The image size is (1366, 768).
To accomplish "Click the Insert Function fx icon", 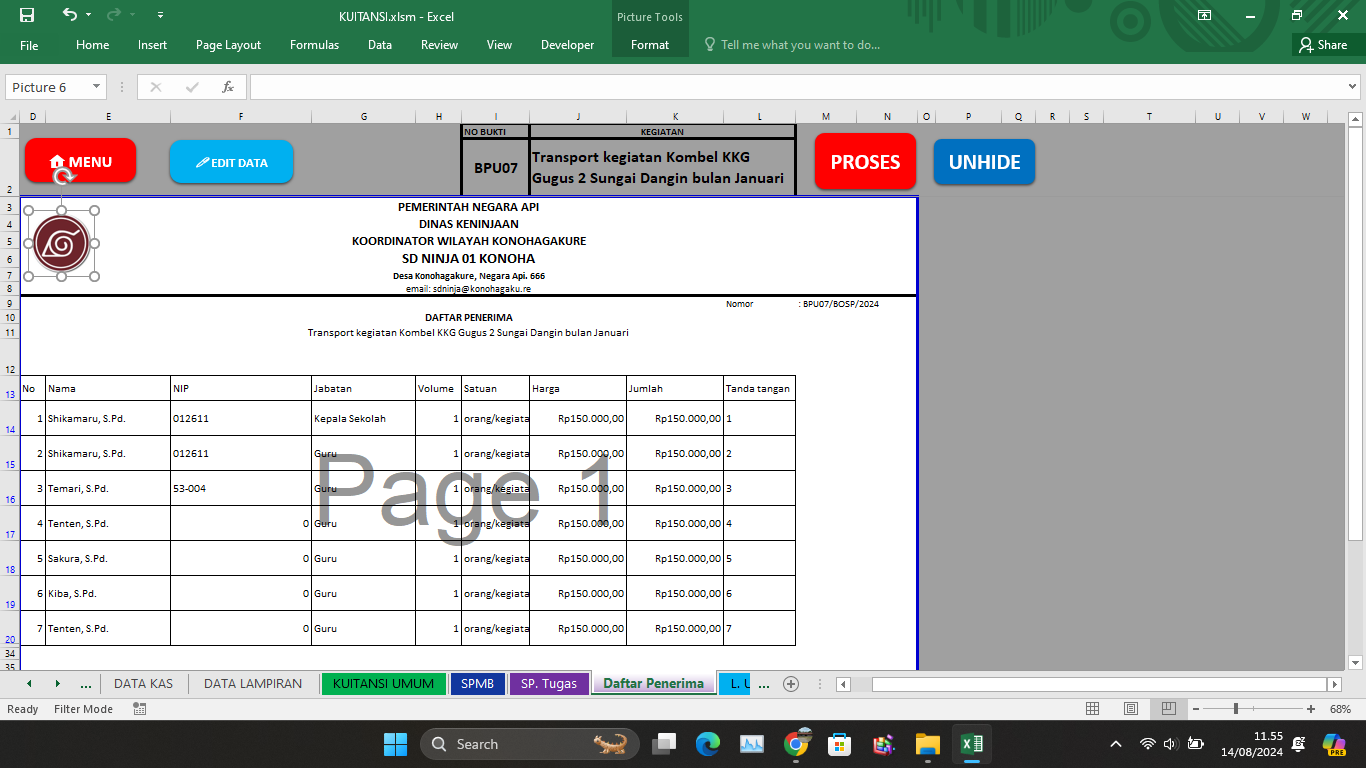I will [x=228, y=87].
